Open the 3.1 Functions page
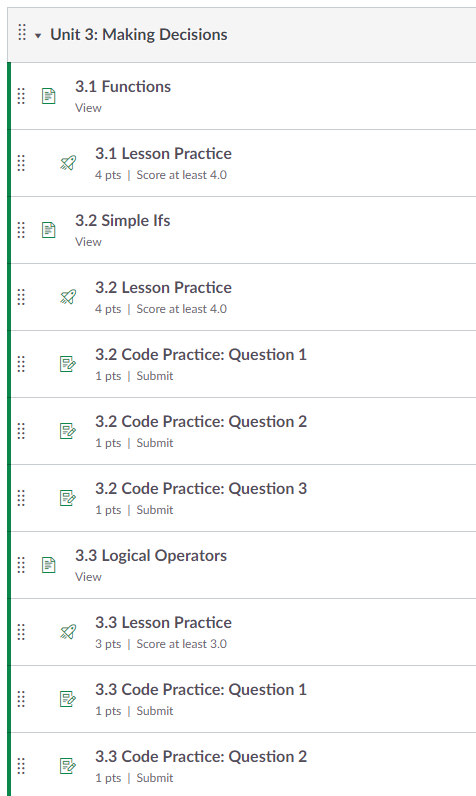Image resolution: width=476 pixels, height=796 pixels. 123,87
